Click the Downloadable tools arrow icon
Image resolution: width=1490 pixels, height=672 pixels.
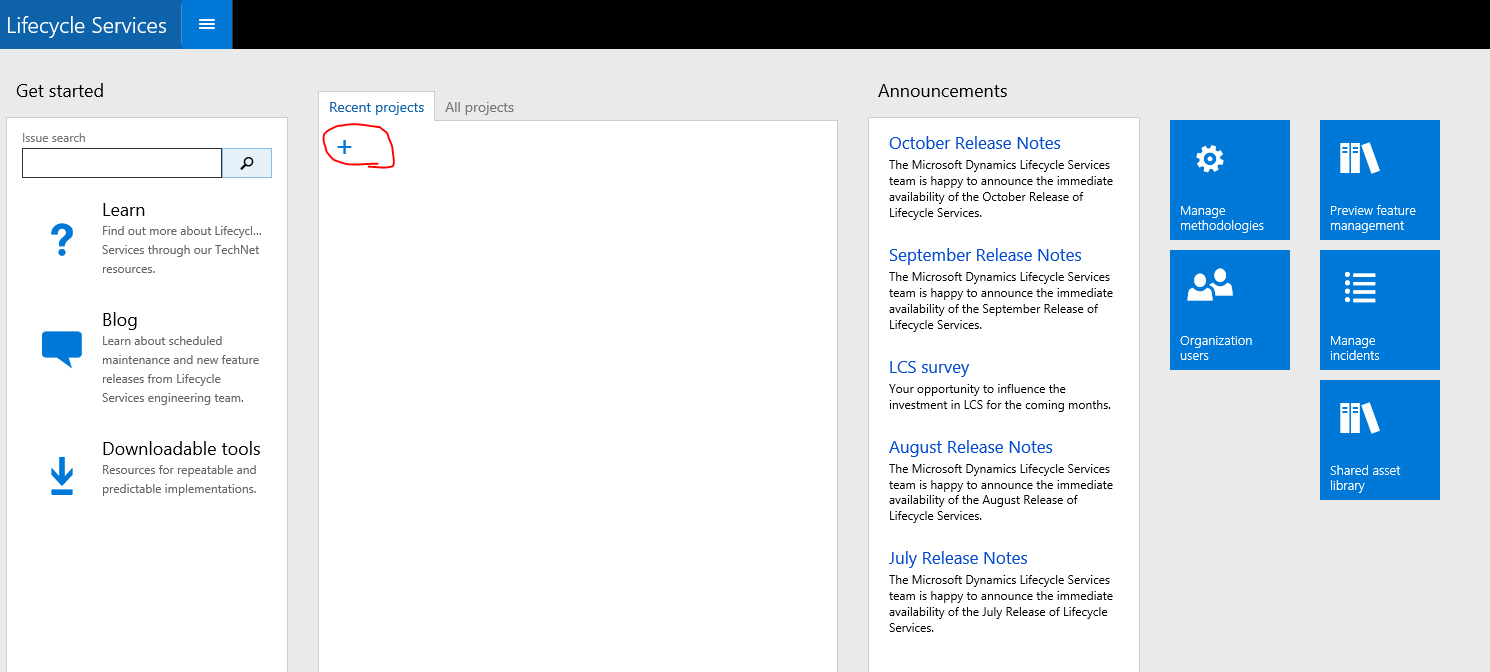coord(62,476)
